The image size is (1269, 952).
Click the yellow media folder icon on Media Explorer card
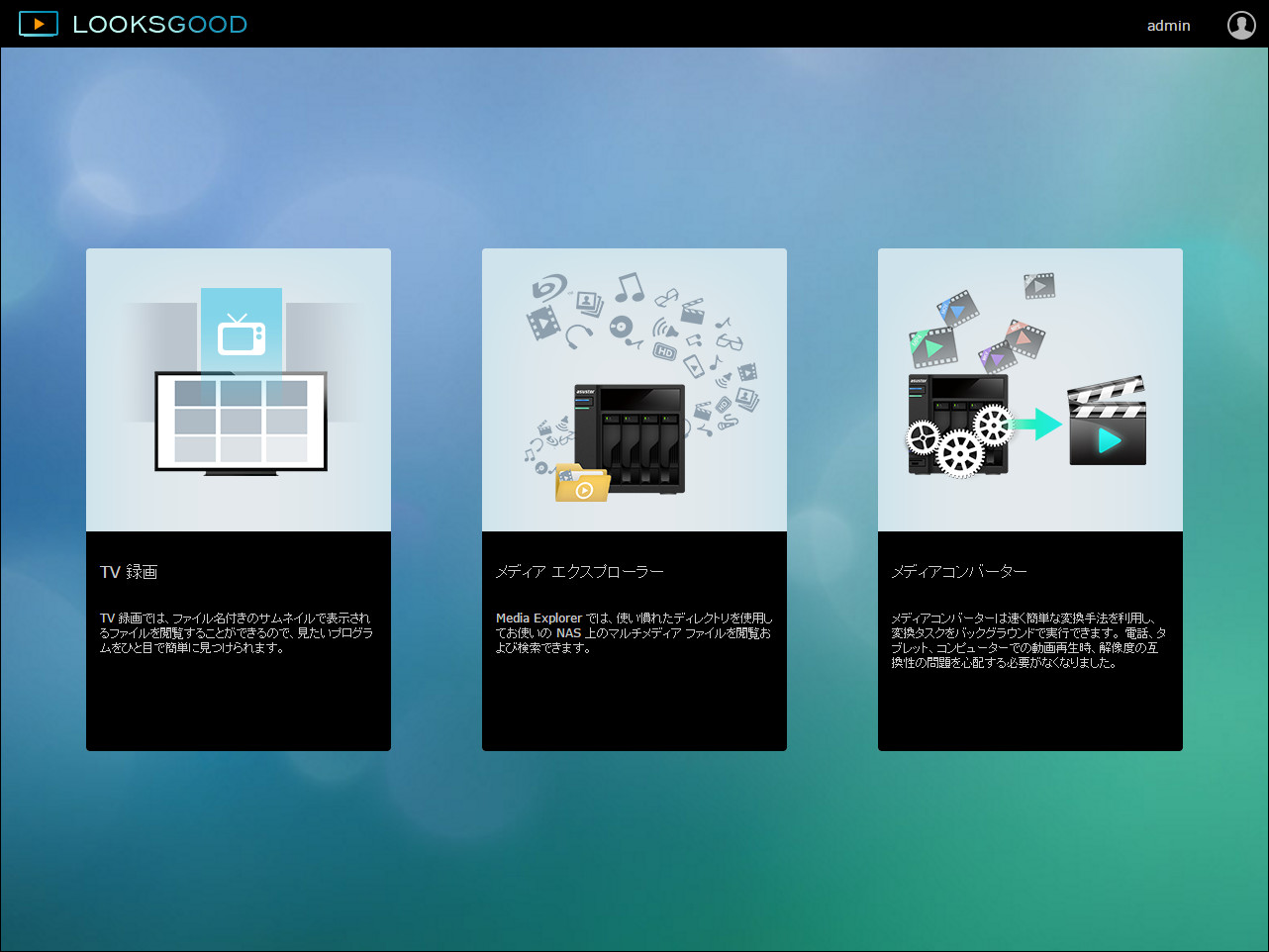click(582, 483)
